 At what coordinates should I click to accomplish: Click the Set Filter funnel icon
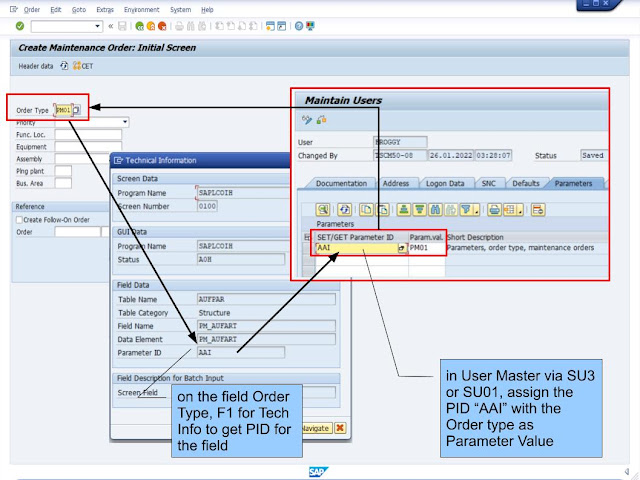pos(467,210)
